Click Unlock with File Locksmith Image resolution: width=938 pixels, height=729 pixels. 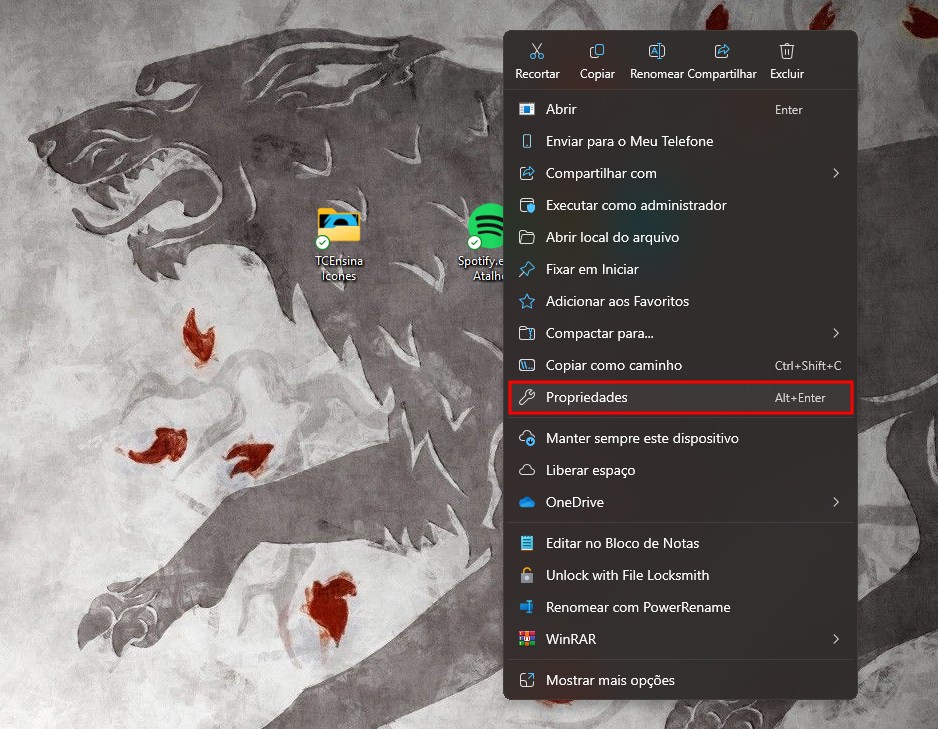(x=627, y=576)
